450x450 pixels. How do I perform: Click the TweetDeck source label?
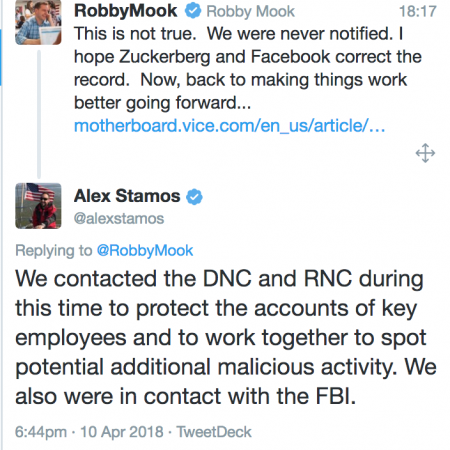pos(214,432)
